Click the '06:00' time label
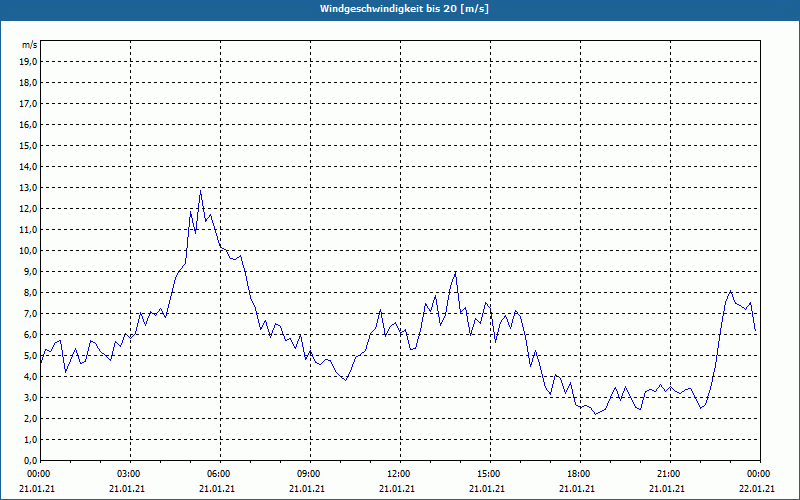Screen dimensions: 800x500 pyautogui.click(x=218, y=474)
